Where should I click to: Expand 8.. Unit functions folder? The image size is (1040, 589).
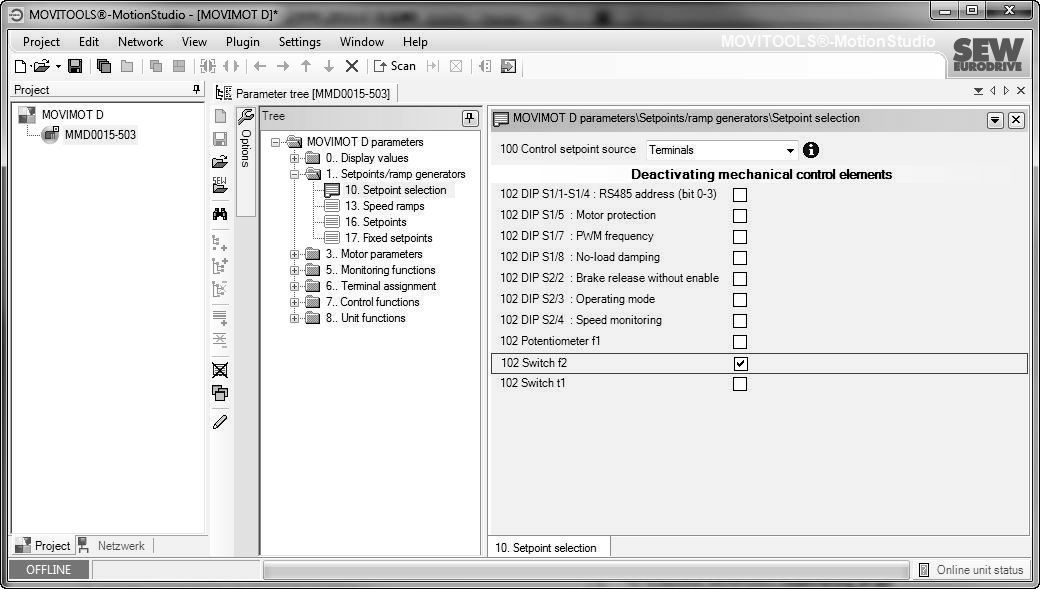point(294,318)
